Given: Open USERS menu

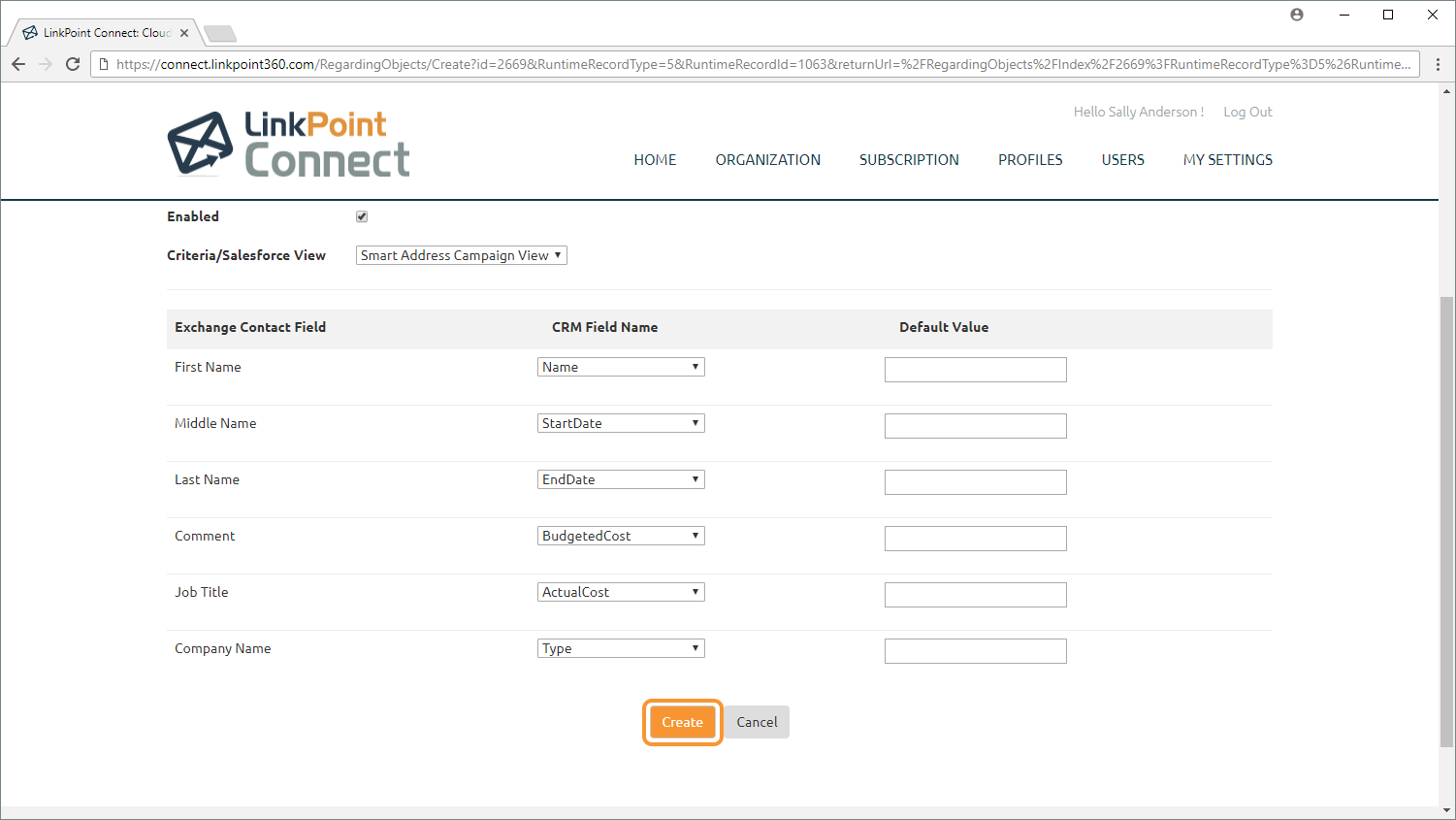Looking at the screenshot, I should pyautogui.click(x=1123, y=160).
